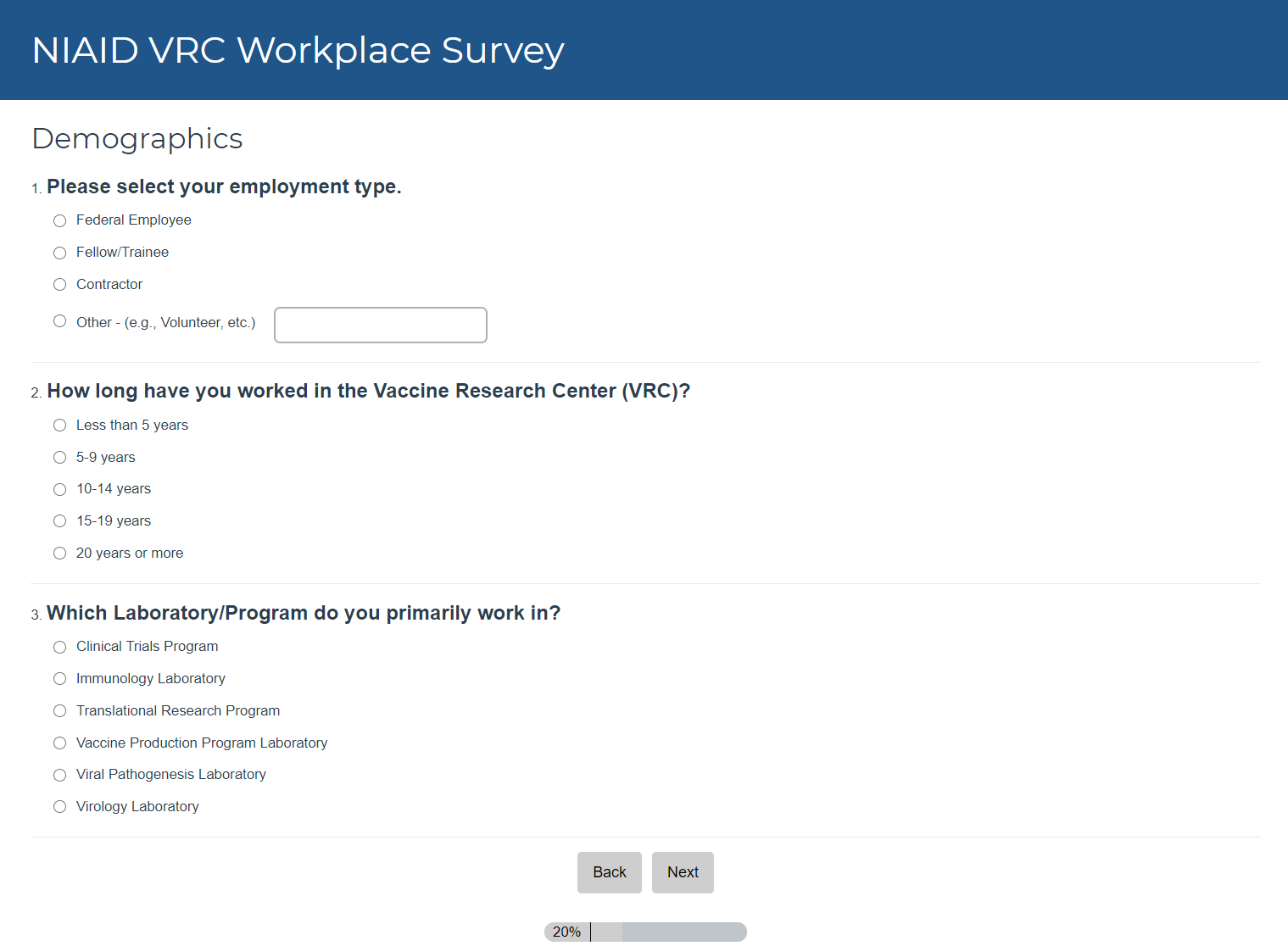1288x946 pixels.
Task: Click the NIAID VRC Workplace Survey title
Action: 298,50
